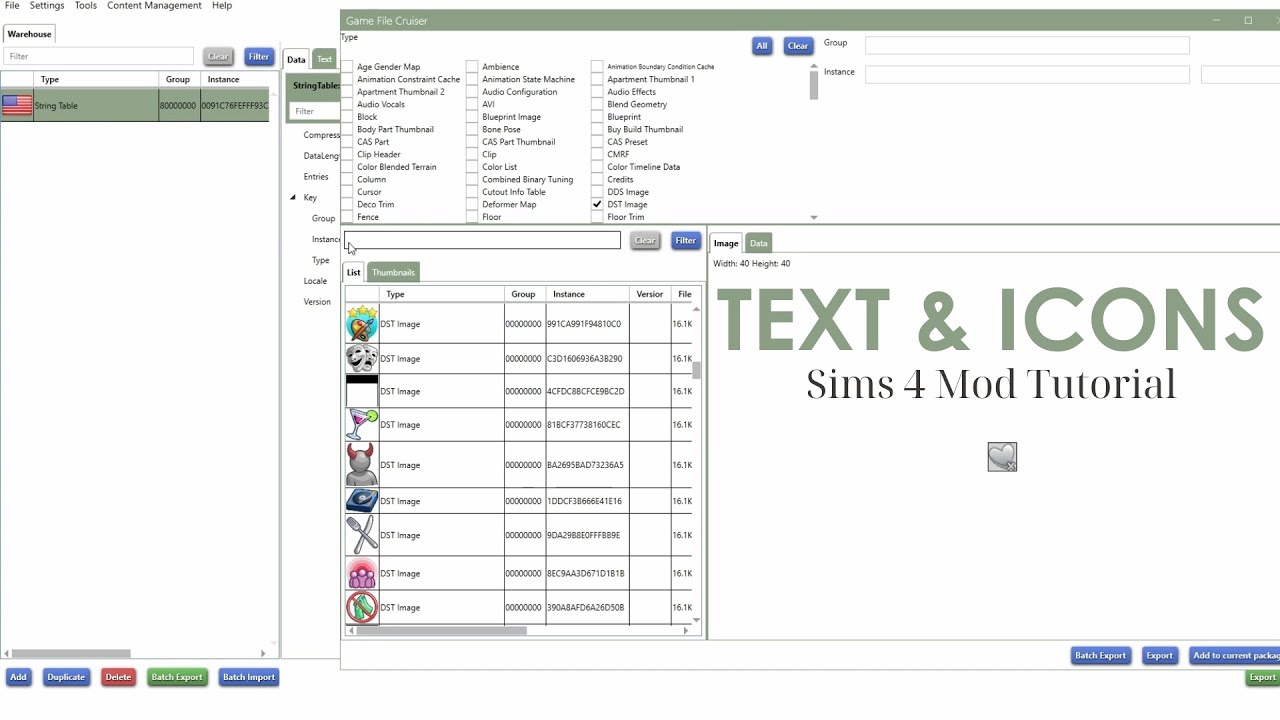Select the Warehouse tab
Screen dimensions: 1280x720
[29, 34]
